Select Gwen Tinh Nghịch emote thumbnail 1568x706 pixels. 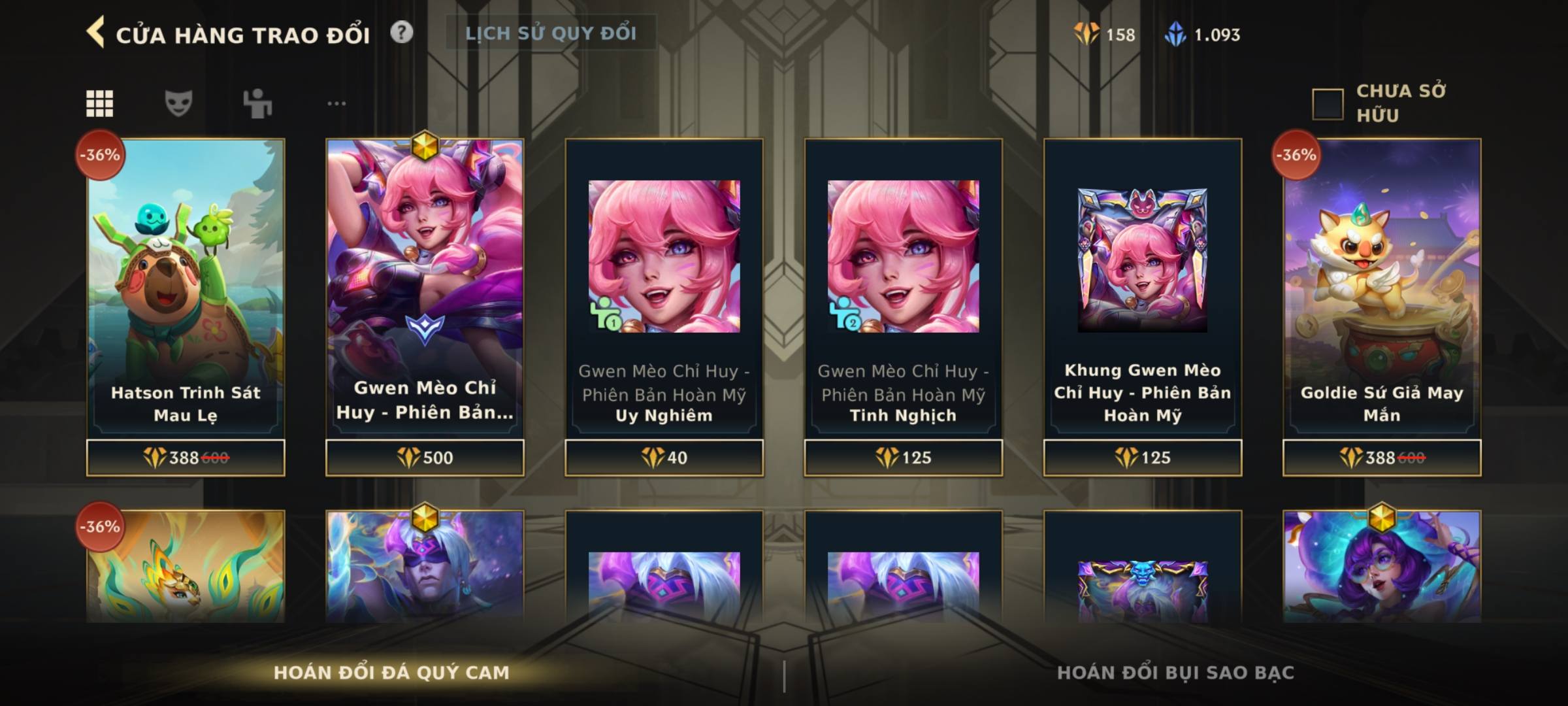[x=904, y=256]
